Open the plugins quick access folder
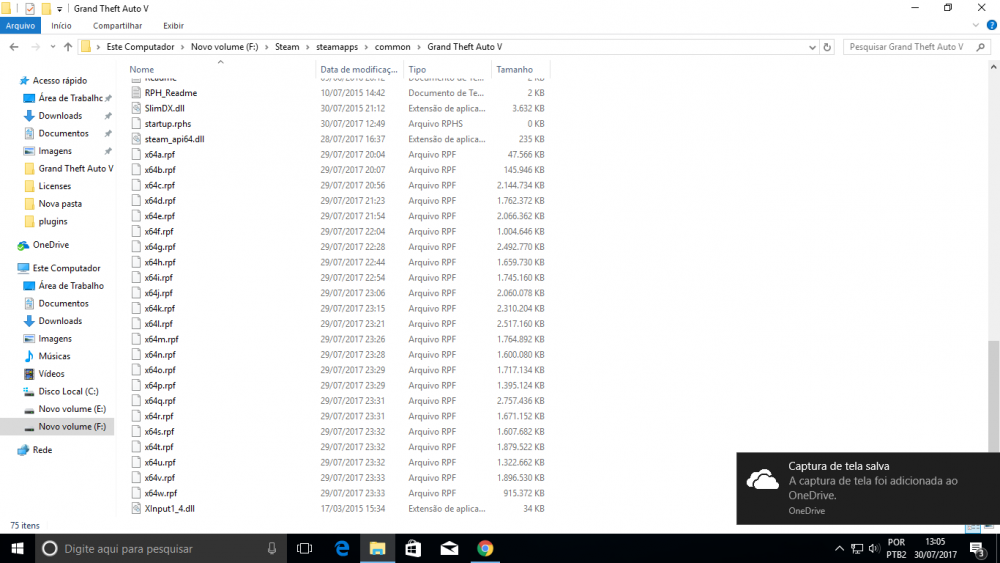The image size is (1000, 563). click(52, 221)
